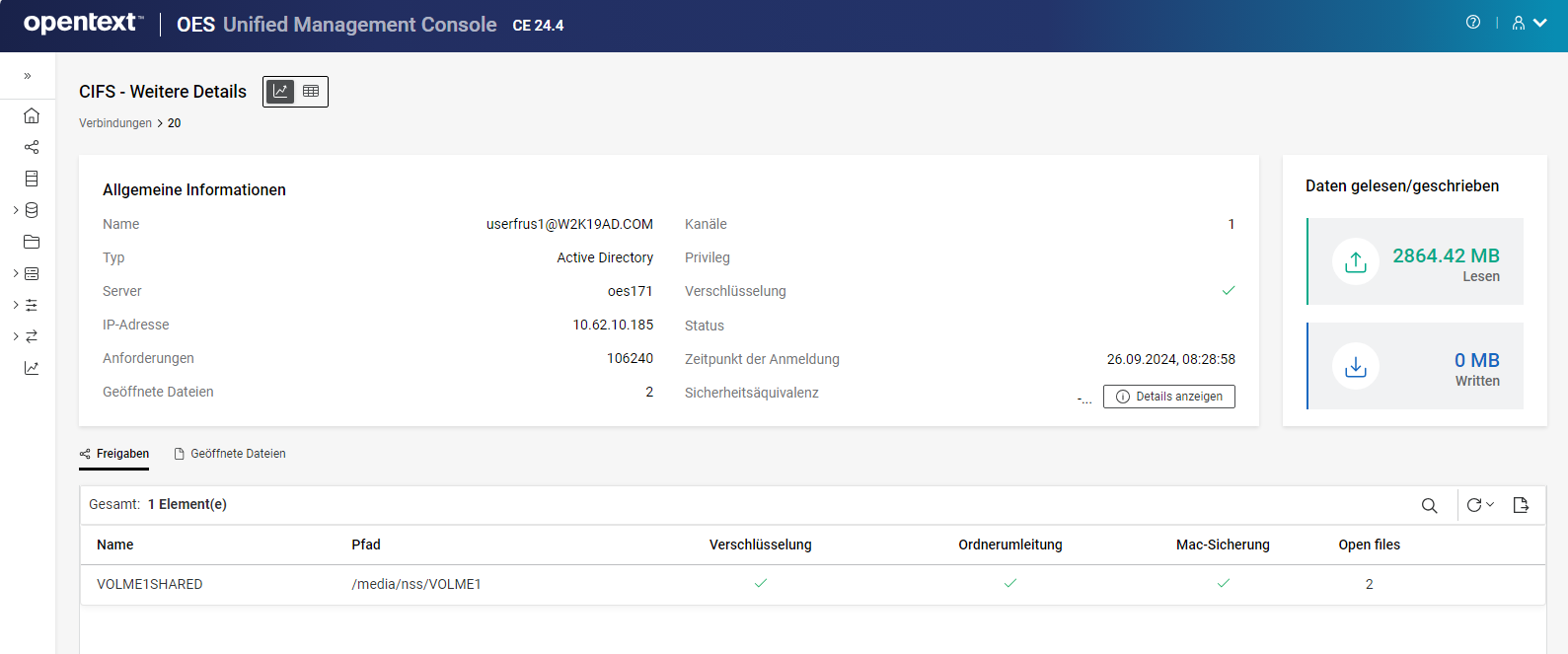Open the folder icon in sidebar
The width and height of the screenshot is (1568, 654).
click(32, 242)
